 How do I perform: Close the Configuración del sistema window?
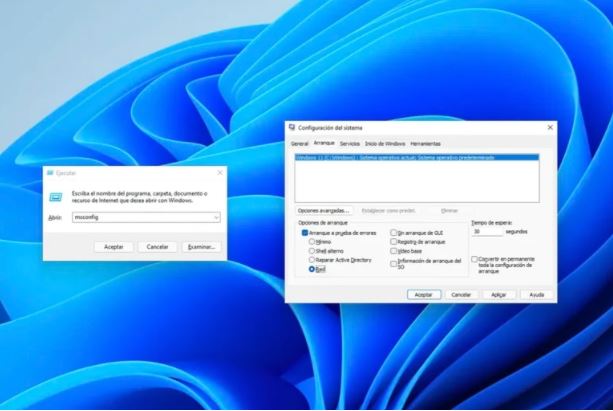point(550,127)
